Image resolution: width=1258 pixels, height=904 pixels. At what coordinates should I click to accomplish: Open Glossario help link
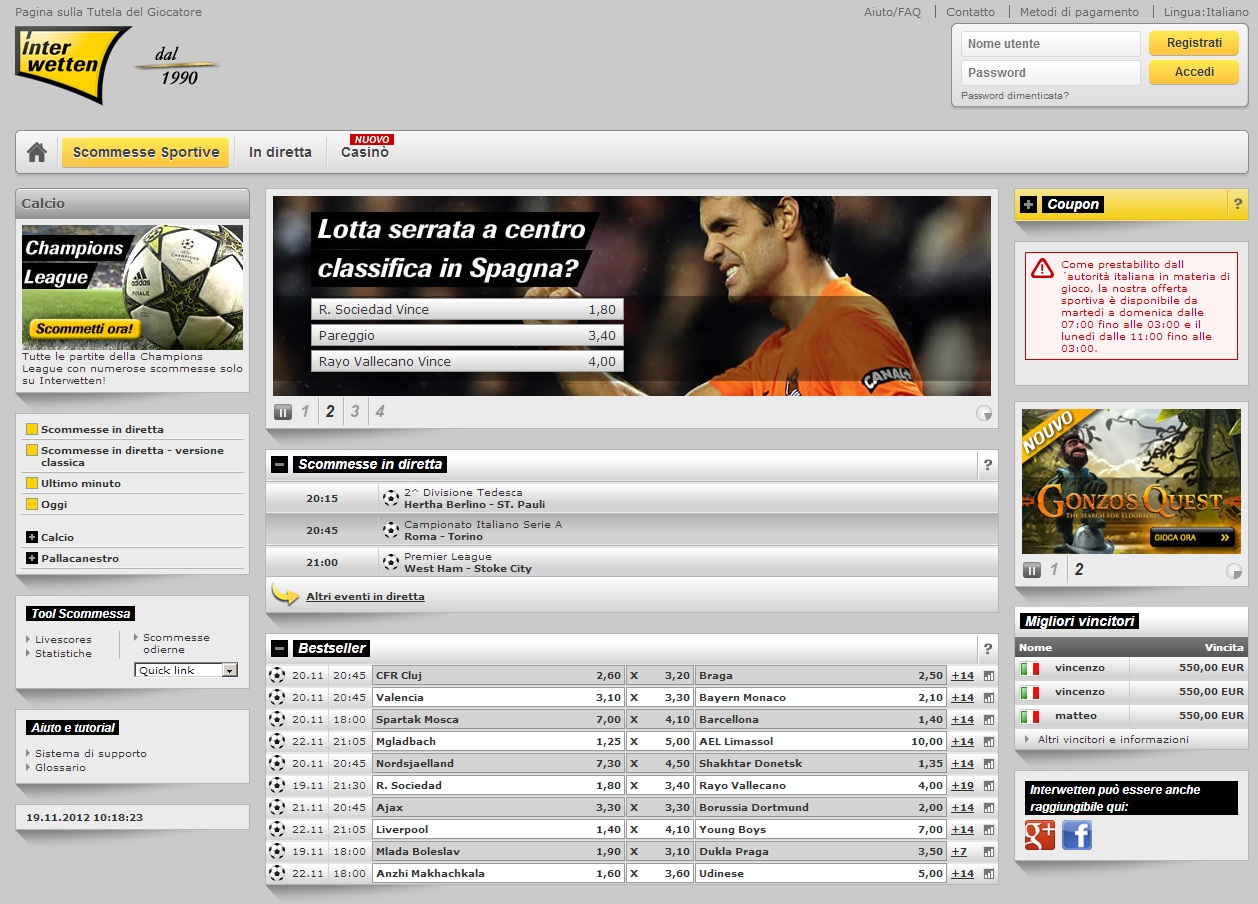[60, 767]
